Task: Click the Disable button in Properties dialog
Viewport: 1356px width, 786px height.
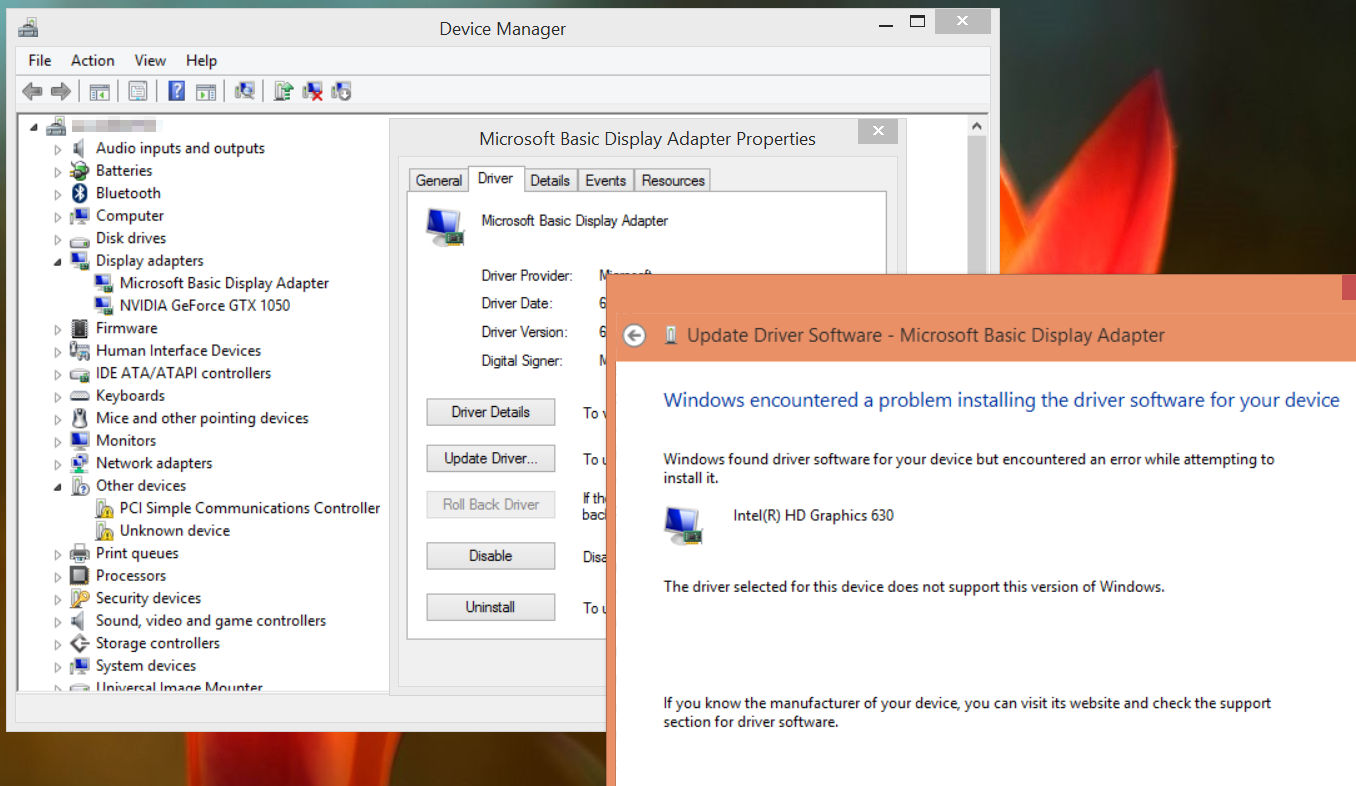Action: [490, 556]
